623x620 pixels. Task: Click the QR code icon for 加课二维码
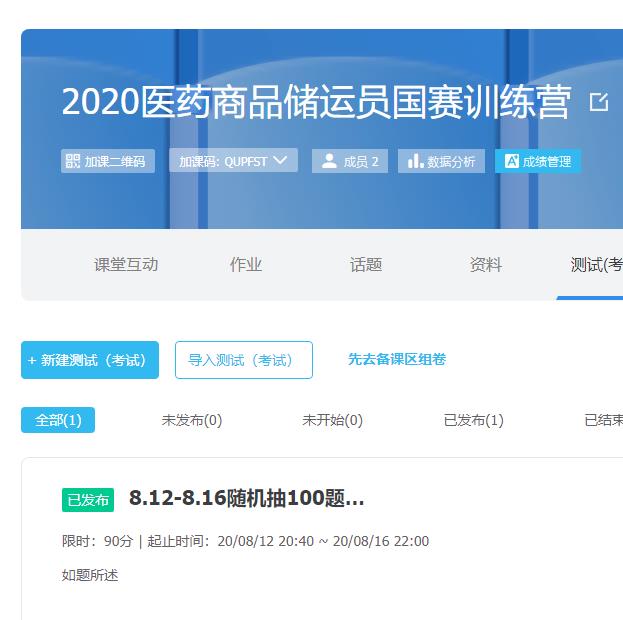click(x=73, y=161)
